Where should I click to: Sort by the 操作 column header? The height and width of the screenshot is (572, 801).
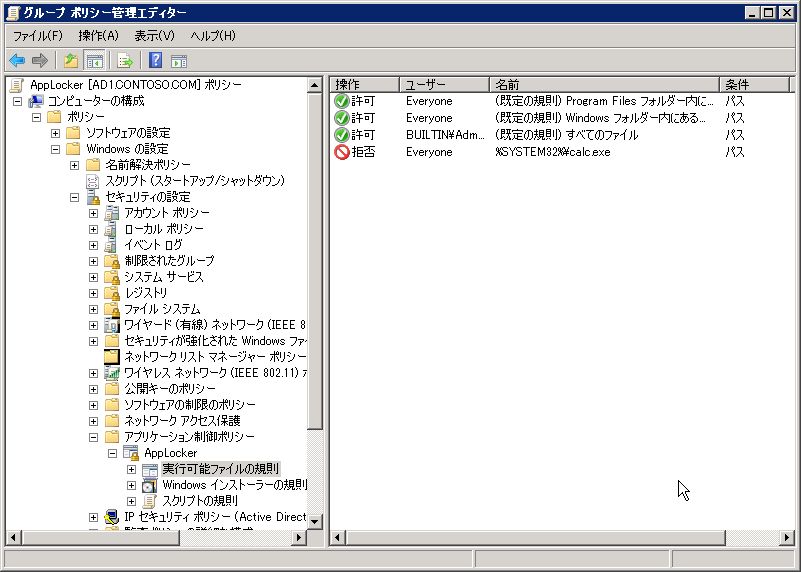pyautogui.click(x=365, y=84)
